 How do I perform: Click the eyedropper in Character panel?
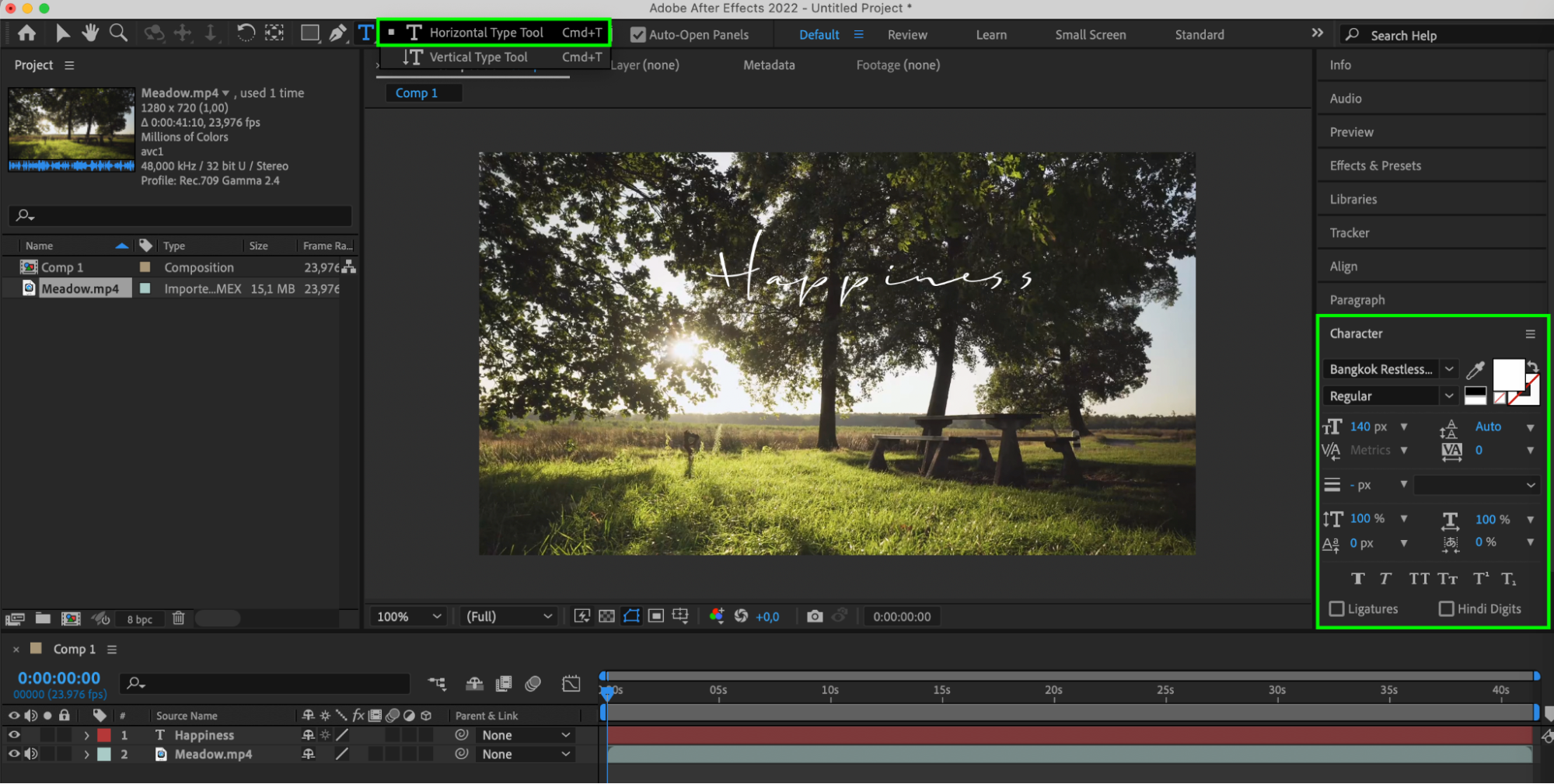(1475, 370)
